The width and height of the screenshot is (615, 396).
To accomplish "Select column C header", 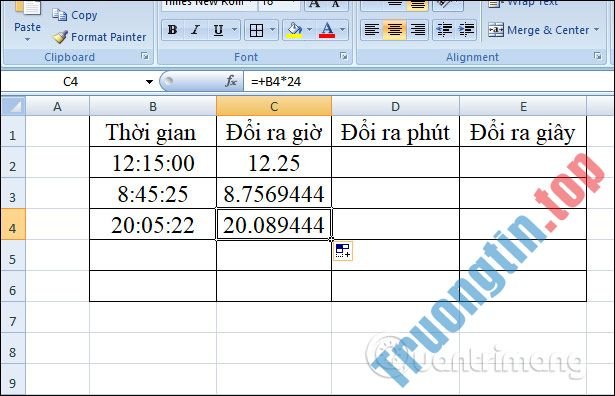I will 274,106.
